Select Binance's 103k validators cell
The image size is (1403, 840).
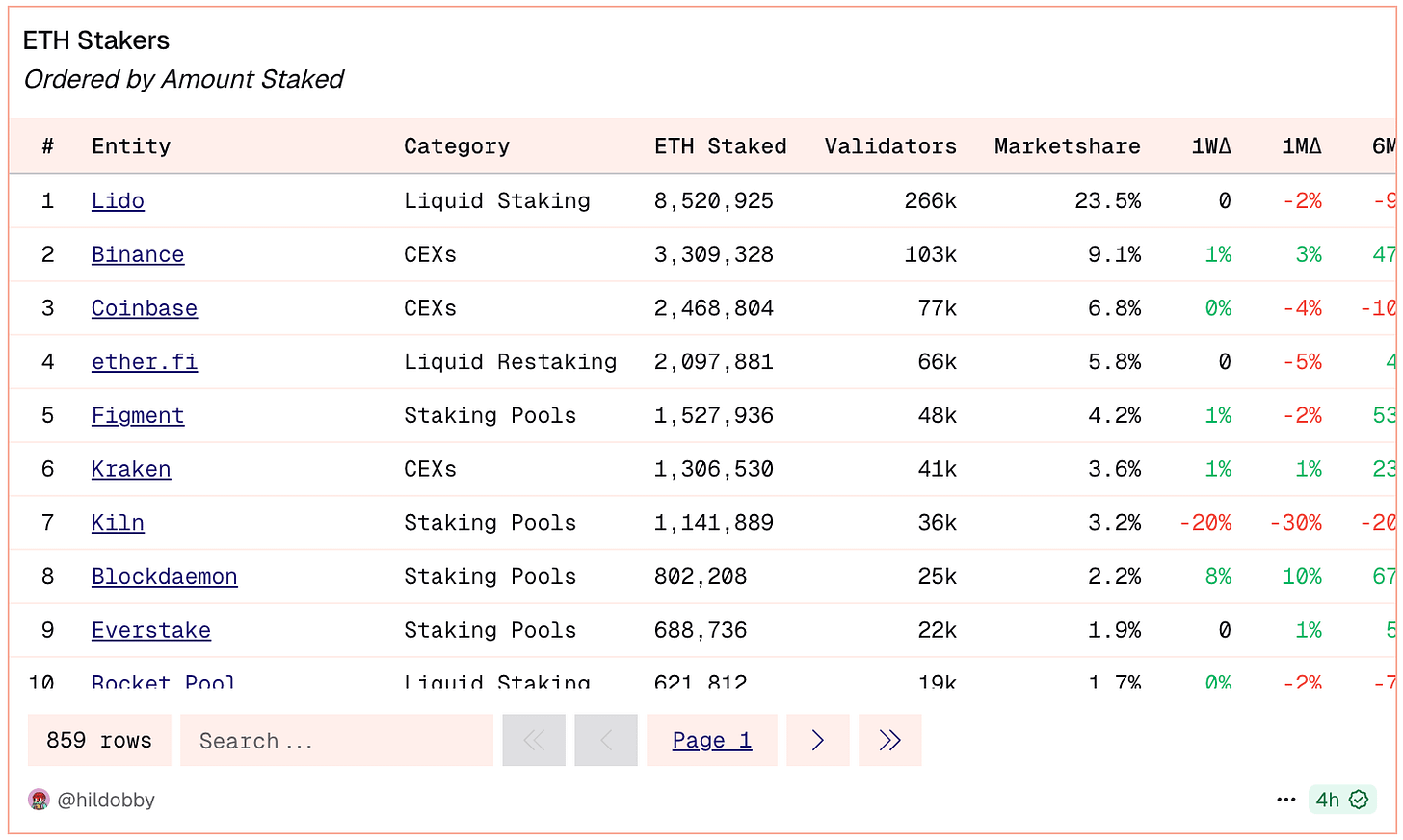931,255
